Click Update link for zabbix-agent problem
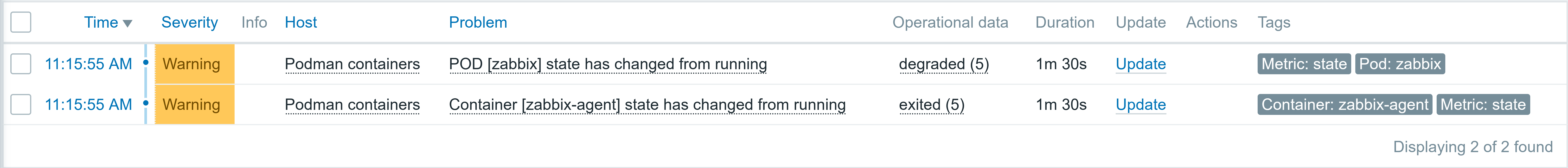1568x168 pixels. (1141, 105)
